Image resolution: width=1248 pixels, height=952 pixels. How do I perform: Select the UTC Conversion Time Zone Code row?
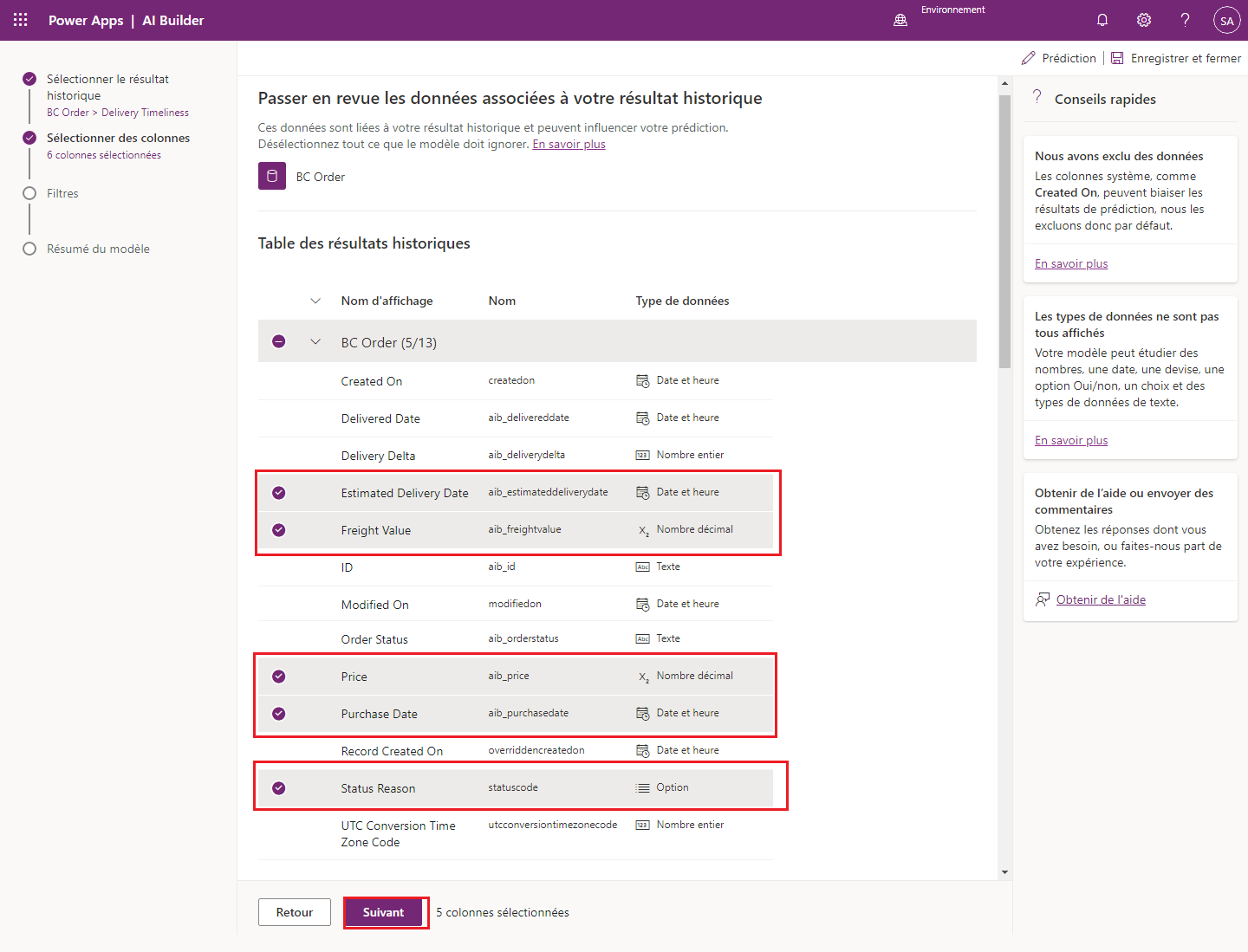(516, 833)
